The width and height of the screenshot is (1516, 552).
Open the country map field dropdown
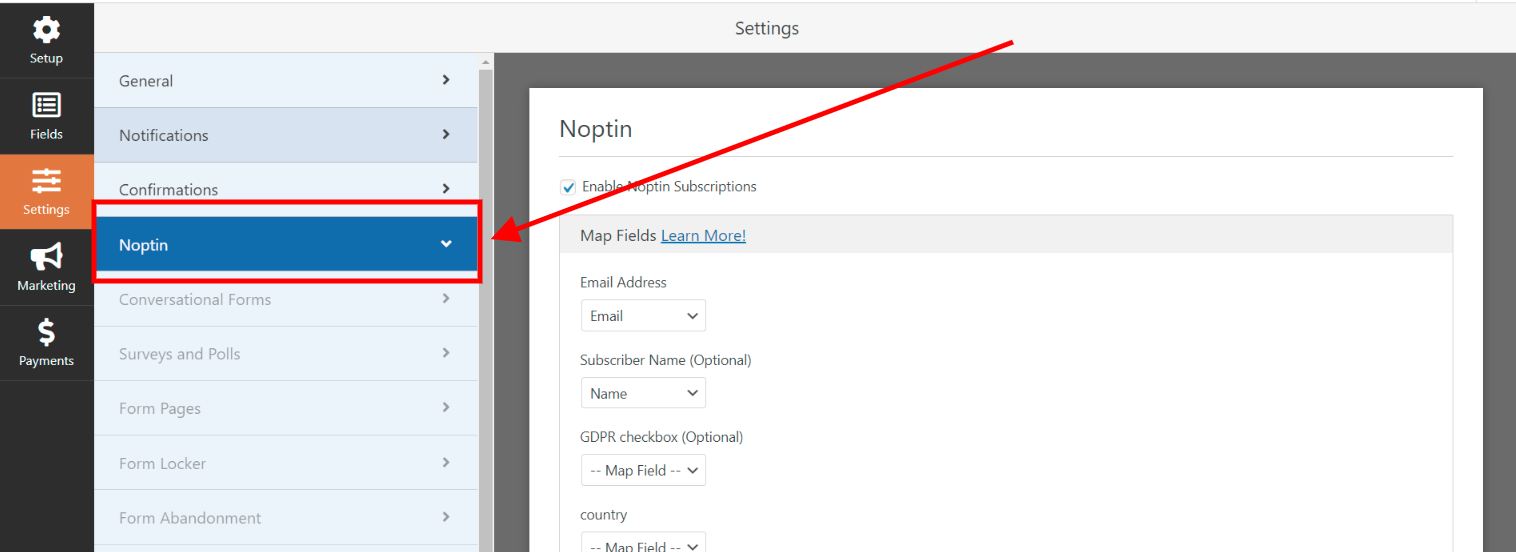643,543
